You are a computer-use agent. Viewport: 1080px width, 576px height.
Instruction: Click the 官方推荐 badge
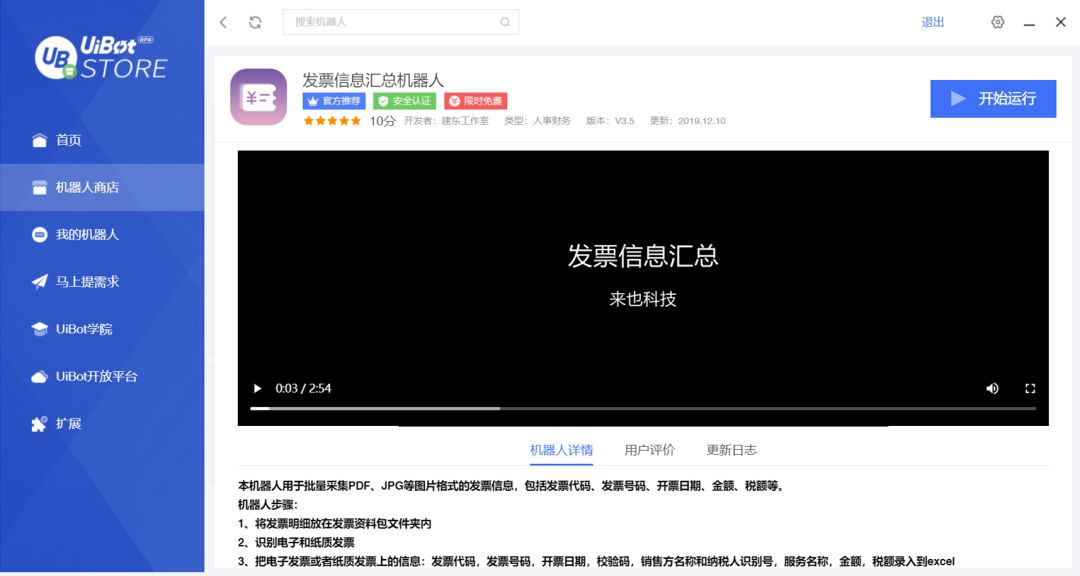point(334,101)
